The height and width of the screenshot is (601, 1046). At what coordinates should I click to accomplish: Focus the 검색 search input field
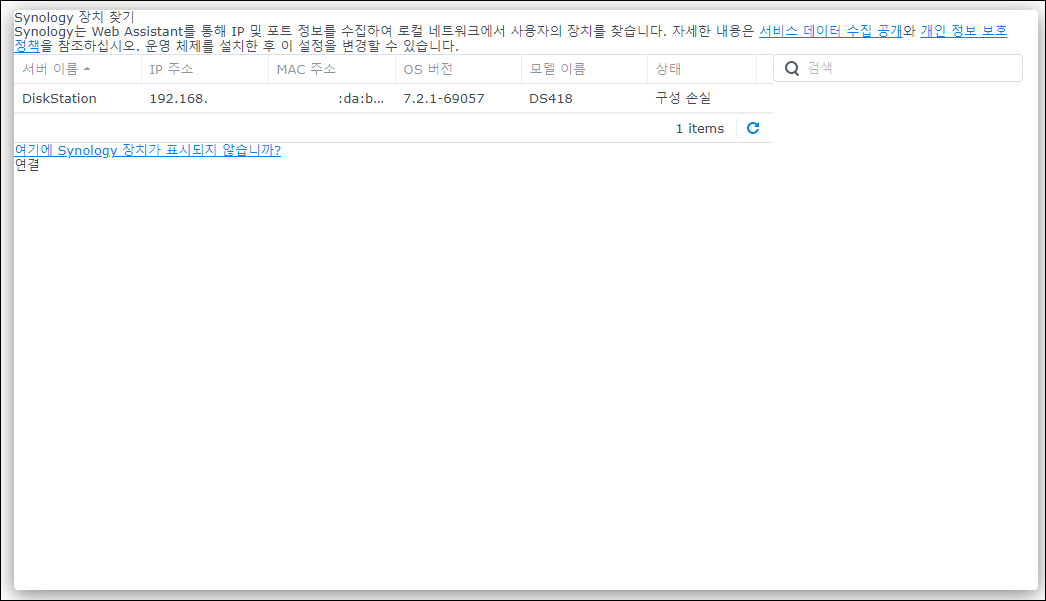pyautogui.click(x=898, y=68)
